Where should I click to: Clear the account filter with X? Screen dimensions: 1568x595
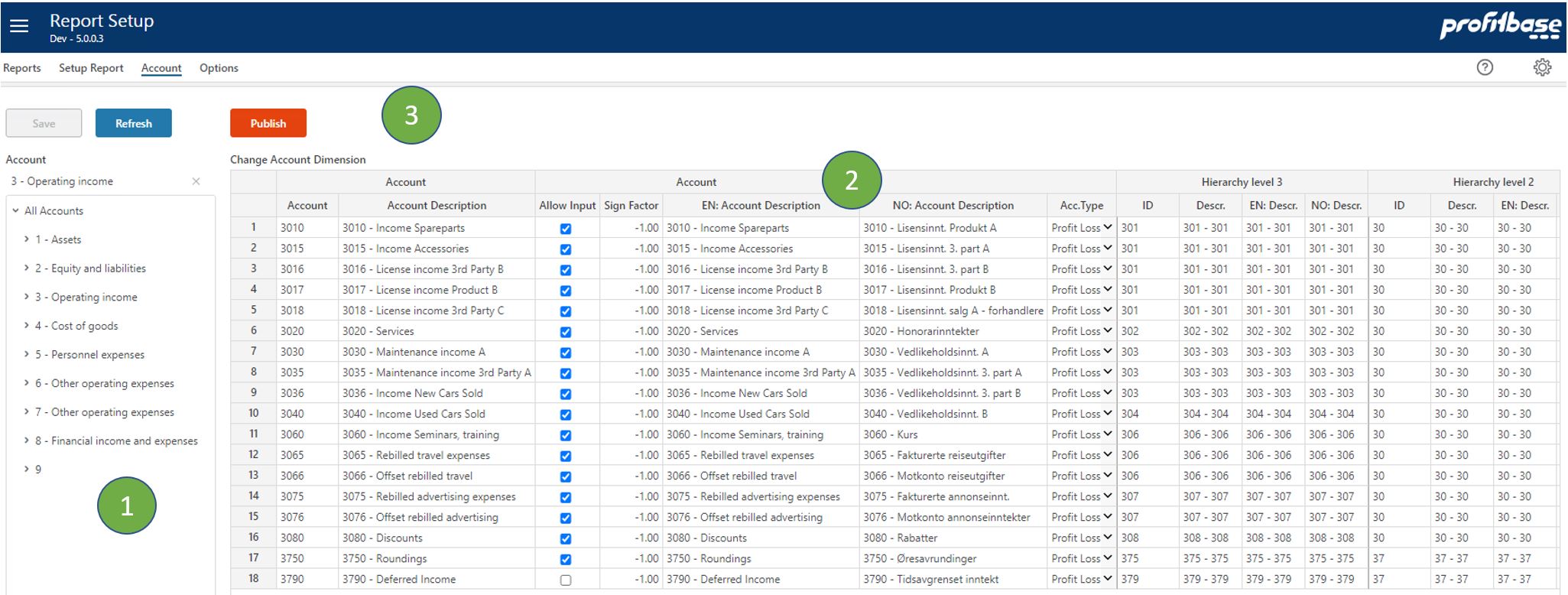coord(196,181)
